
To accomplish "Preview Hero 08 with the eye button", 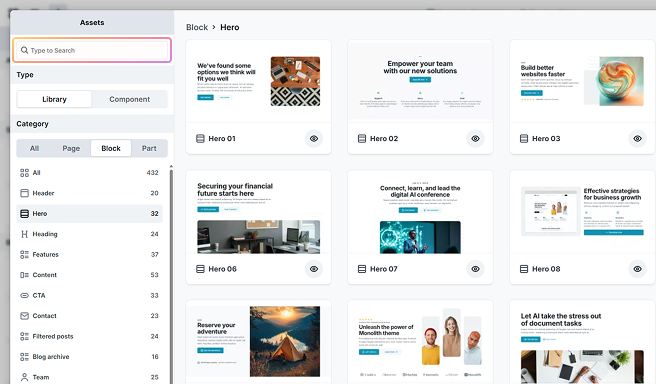I will point(637,269).
